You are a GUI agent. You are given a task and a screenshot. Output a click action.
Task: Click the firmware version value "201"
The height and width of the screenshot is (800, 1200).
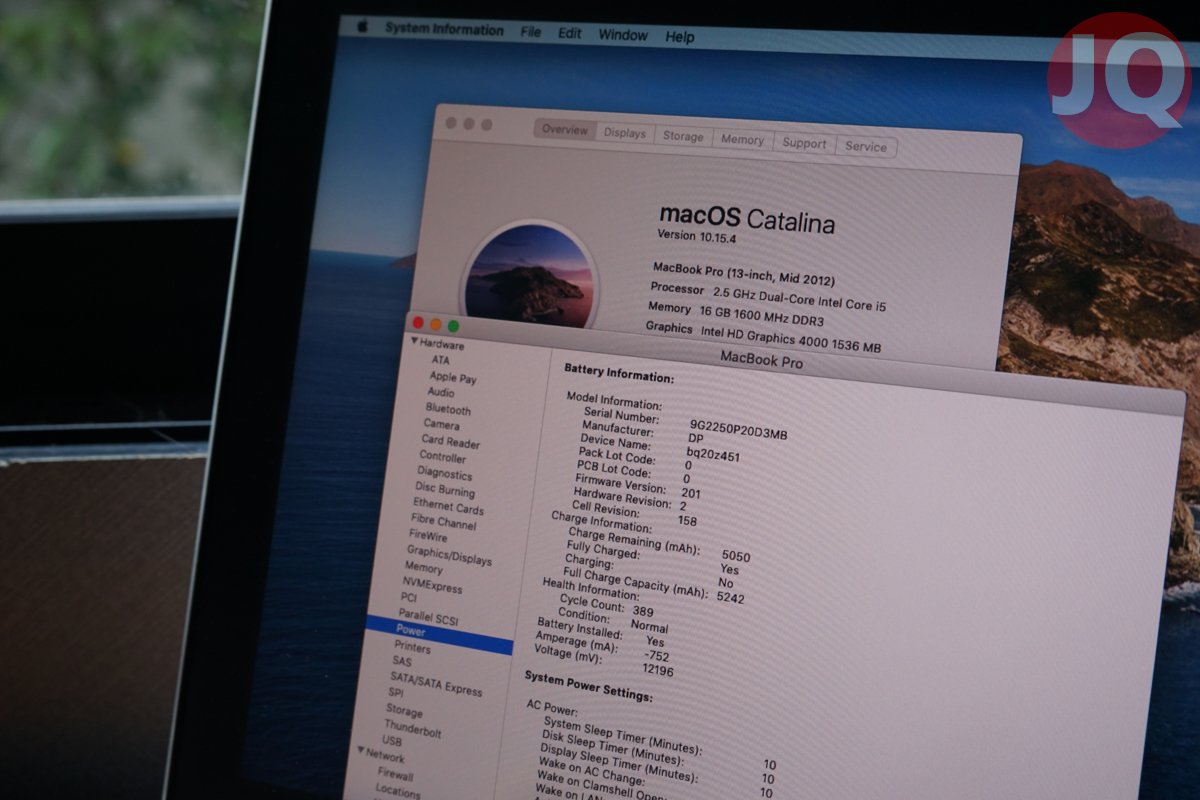(691, 493)
